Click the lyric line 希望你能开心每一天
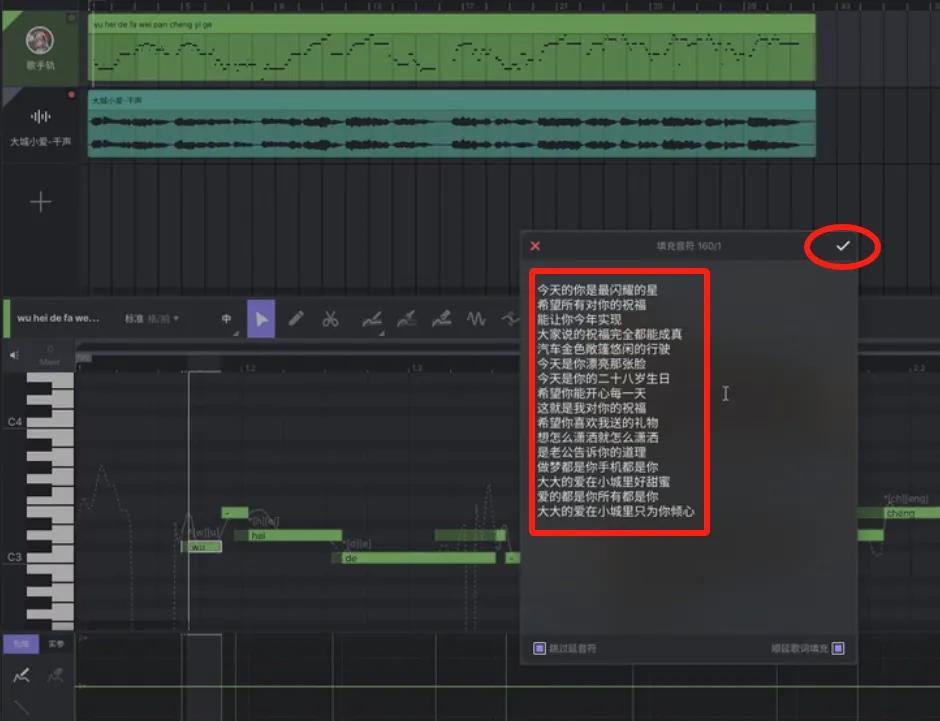 click(x=591, y=393)
